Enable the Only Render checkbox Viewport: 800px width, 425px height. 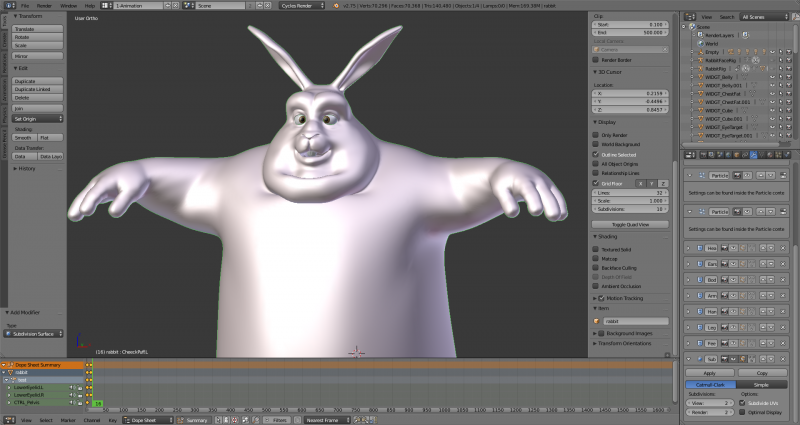pos(595,135)
